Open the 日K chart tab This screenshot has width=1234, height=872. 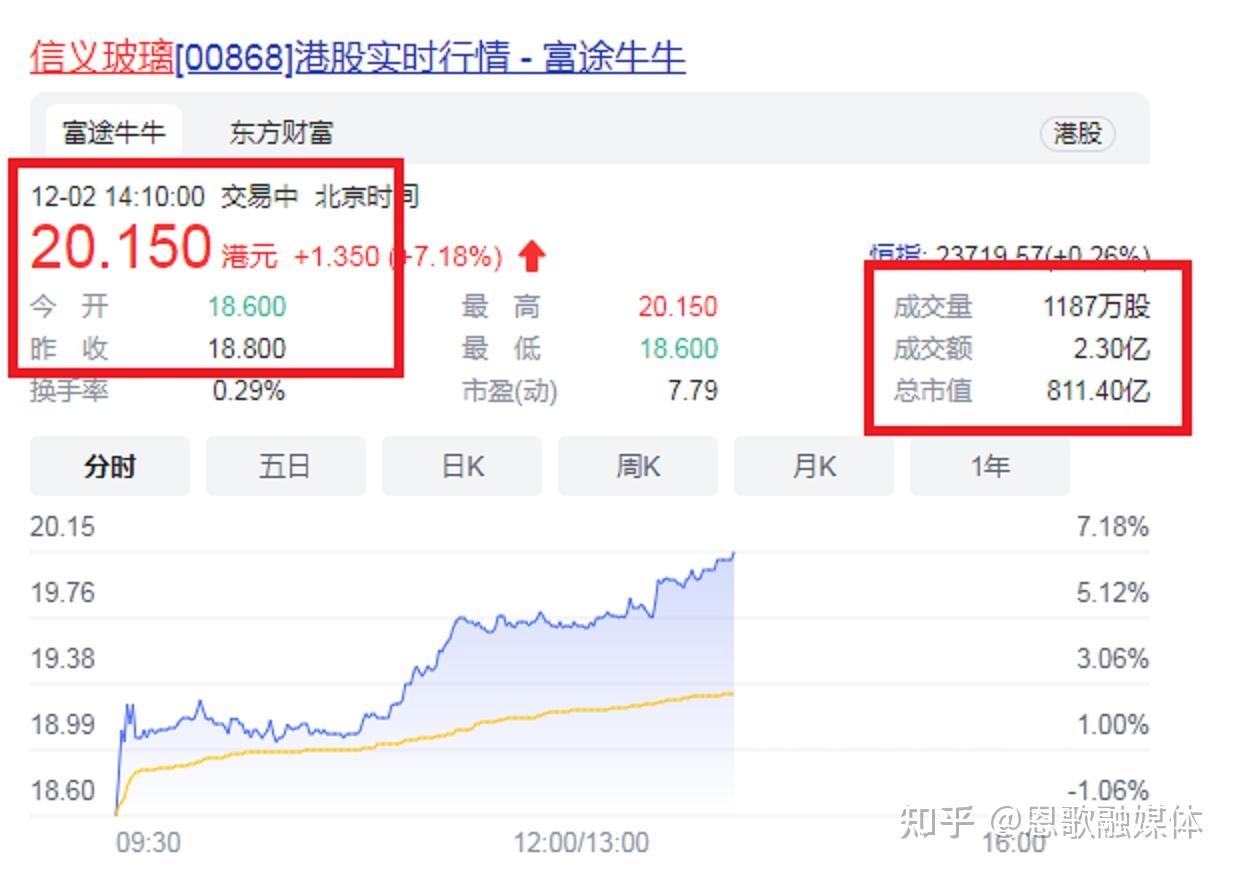[462, 466]
